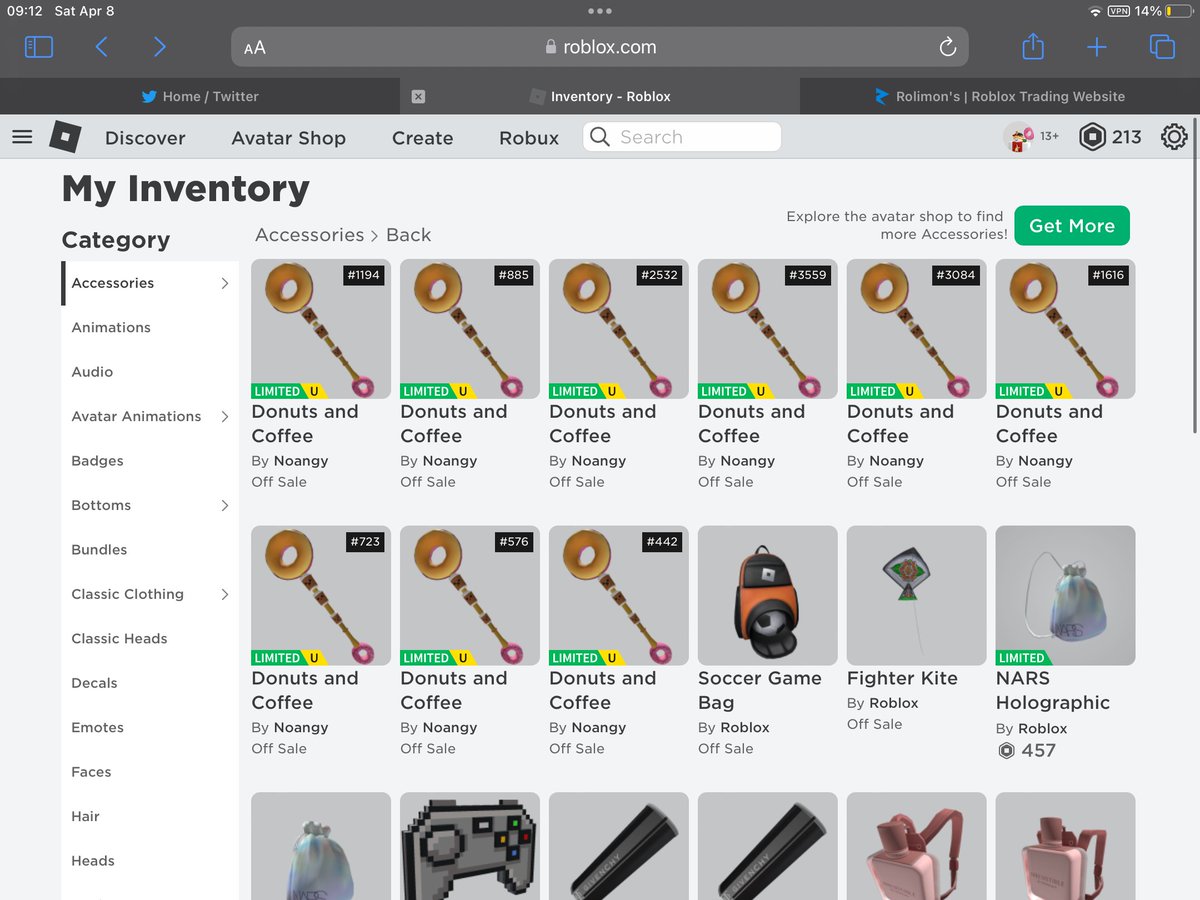This screenshot has width=1200, height=900.
Task: Click the pixel game controller item thumbnail
Action: click(470, 846)
